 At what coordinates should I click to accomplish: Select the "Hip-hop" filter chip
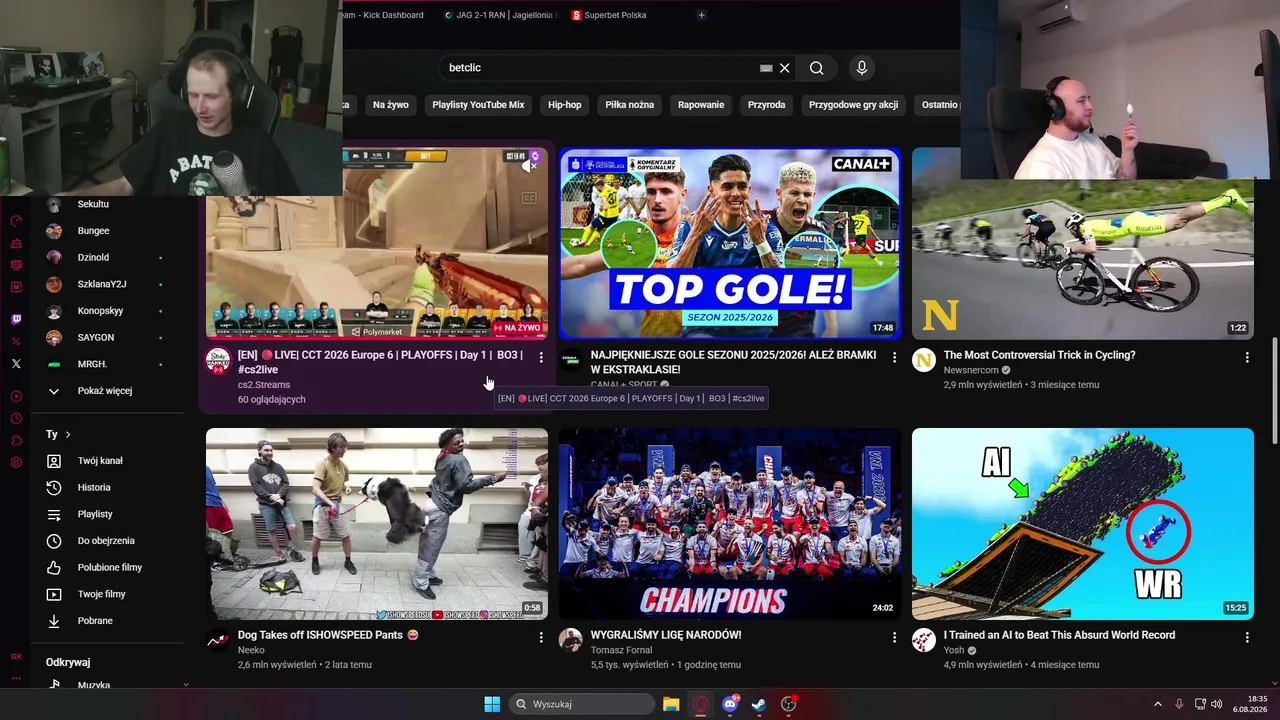click(x=565, y=105)
